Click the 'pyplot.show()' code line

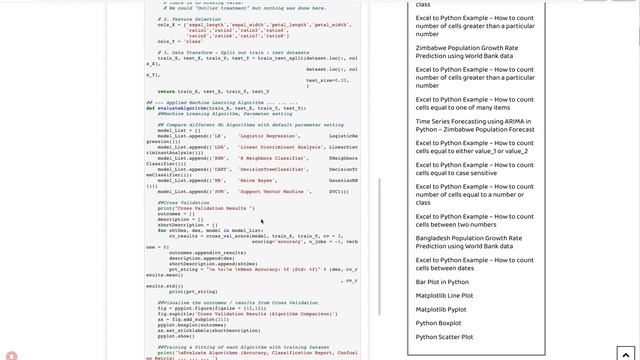click(x=176, y=336)
